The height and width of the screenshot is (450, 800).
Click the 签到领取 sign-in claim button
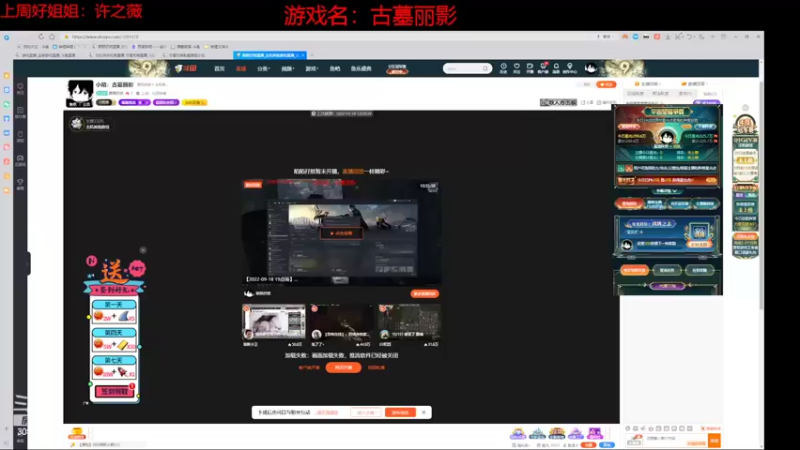114,391
